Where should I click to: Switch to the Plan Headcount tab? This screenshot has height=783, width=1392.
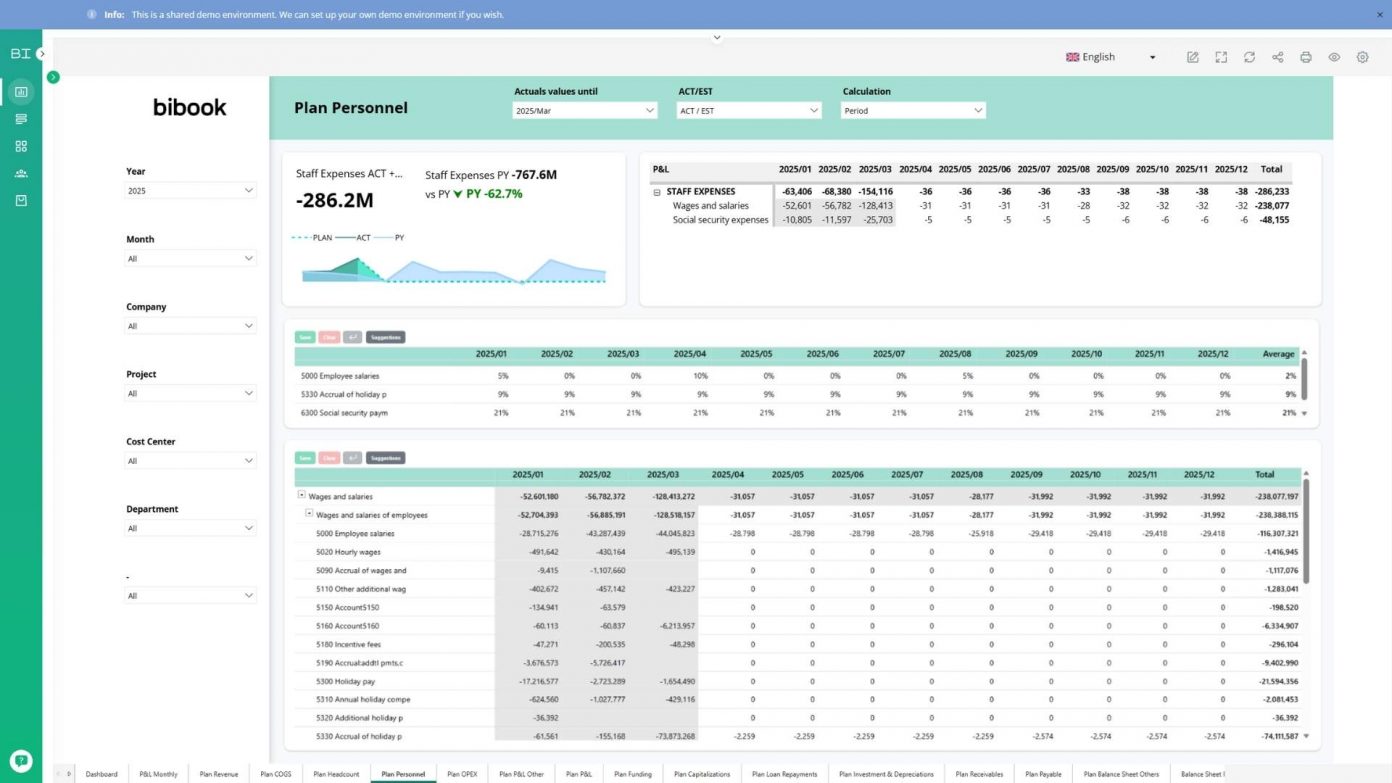[x=336, y=774]
